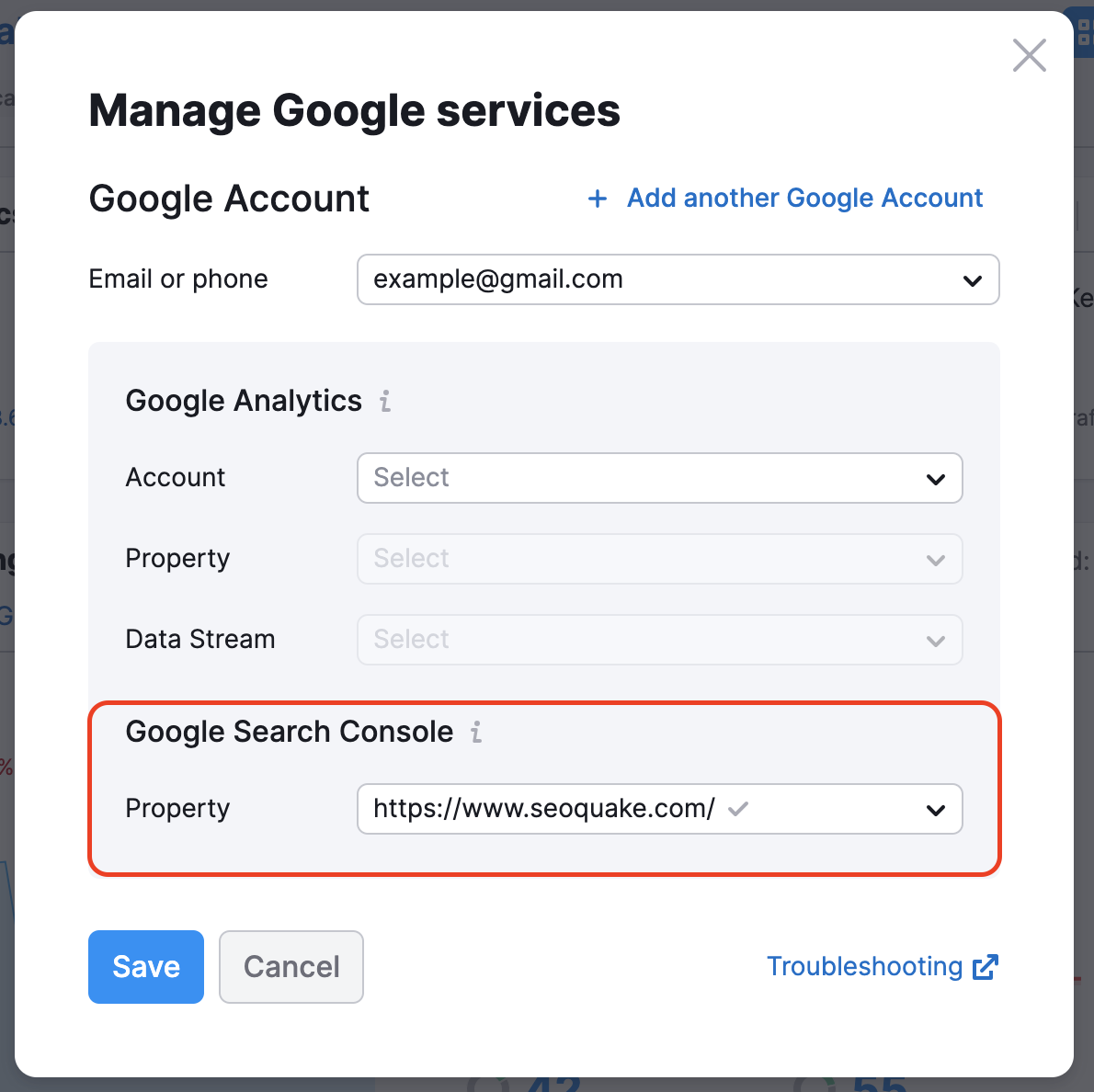The width and height of the screenshot is (1094, 1092).
Task: Click Add another Google Account
Action: click(803, 198)
